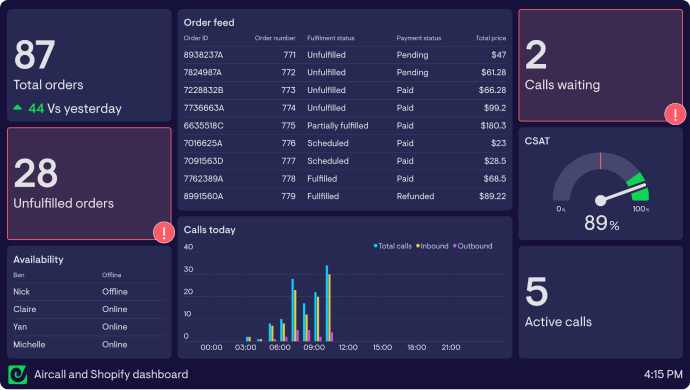Click the Inbound legend marker
Screen dimensions: 690x390
(x=418, y=246)
